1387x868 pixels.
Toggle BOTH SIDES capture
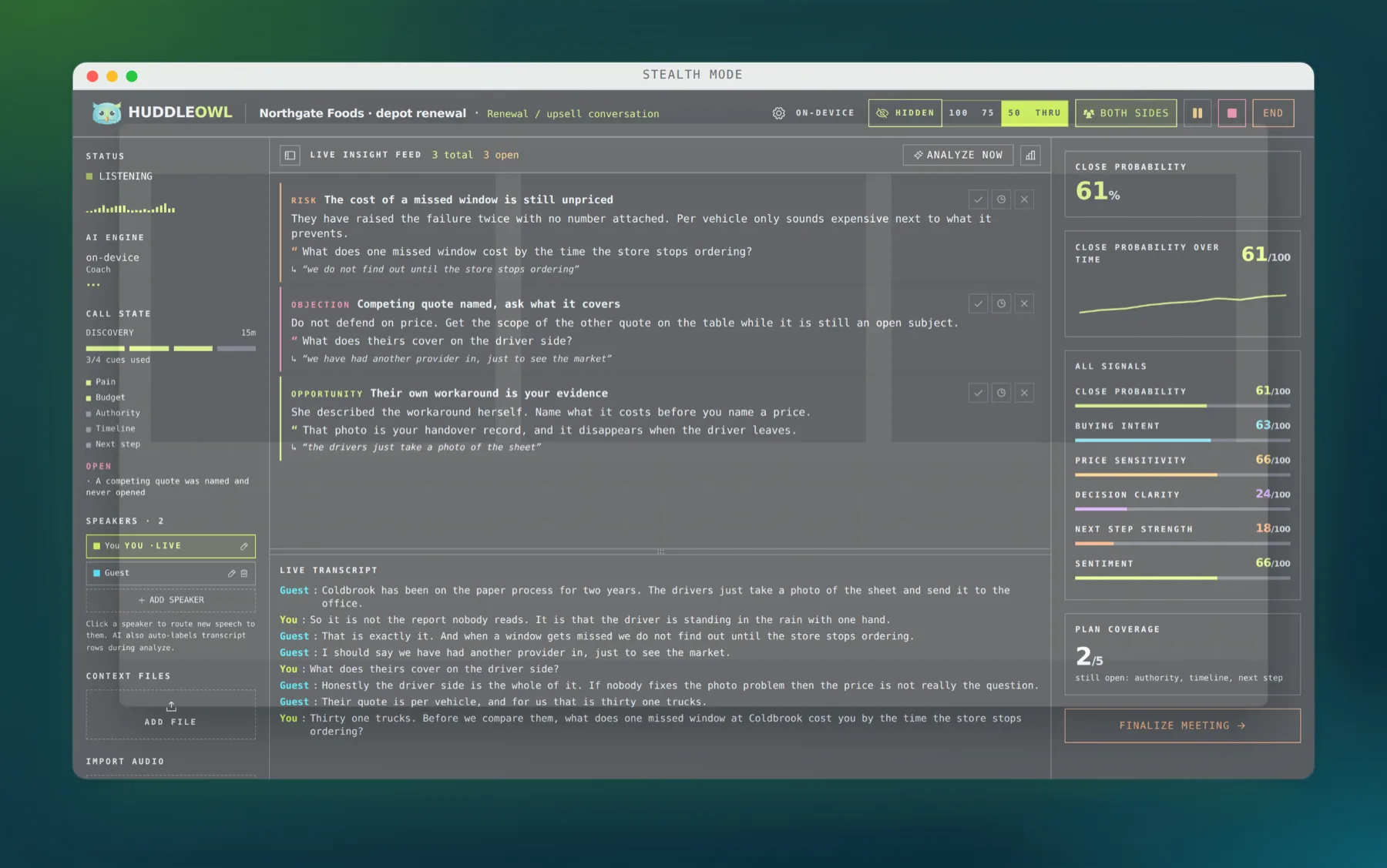(x=1126, y=113)
